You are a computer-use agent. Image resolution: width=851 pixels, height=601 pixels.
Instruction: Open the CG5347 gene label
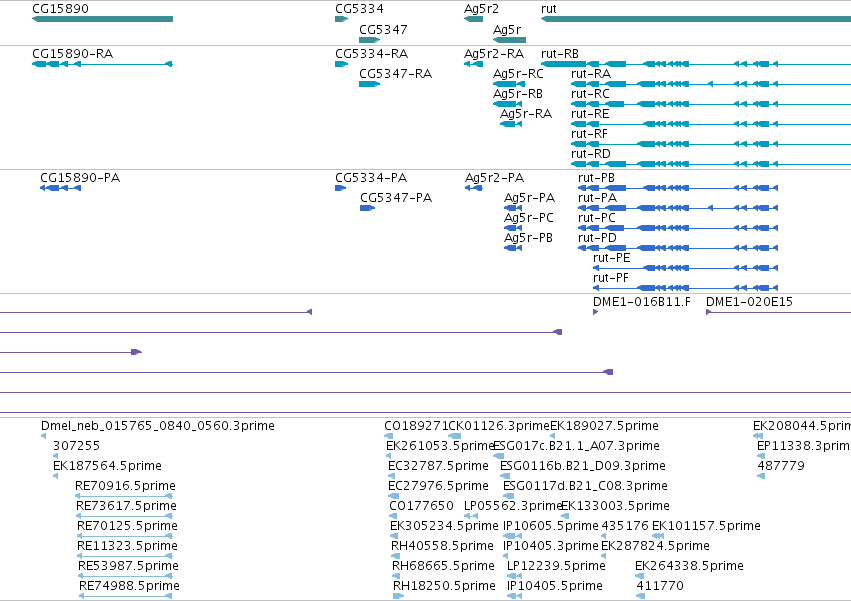383,29
